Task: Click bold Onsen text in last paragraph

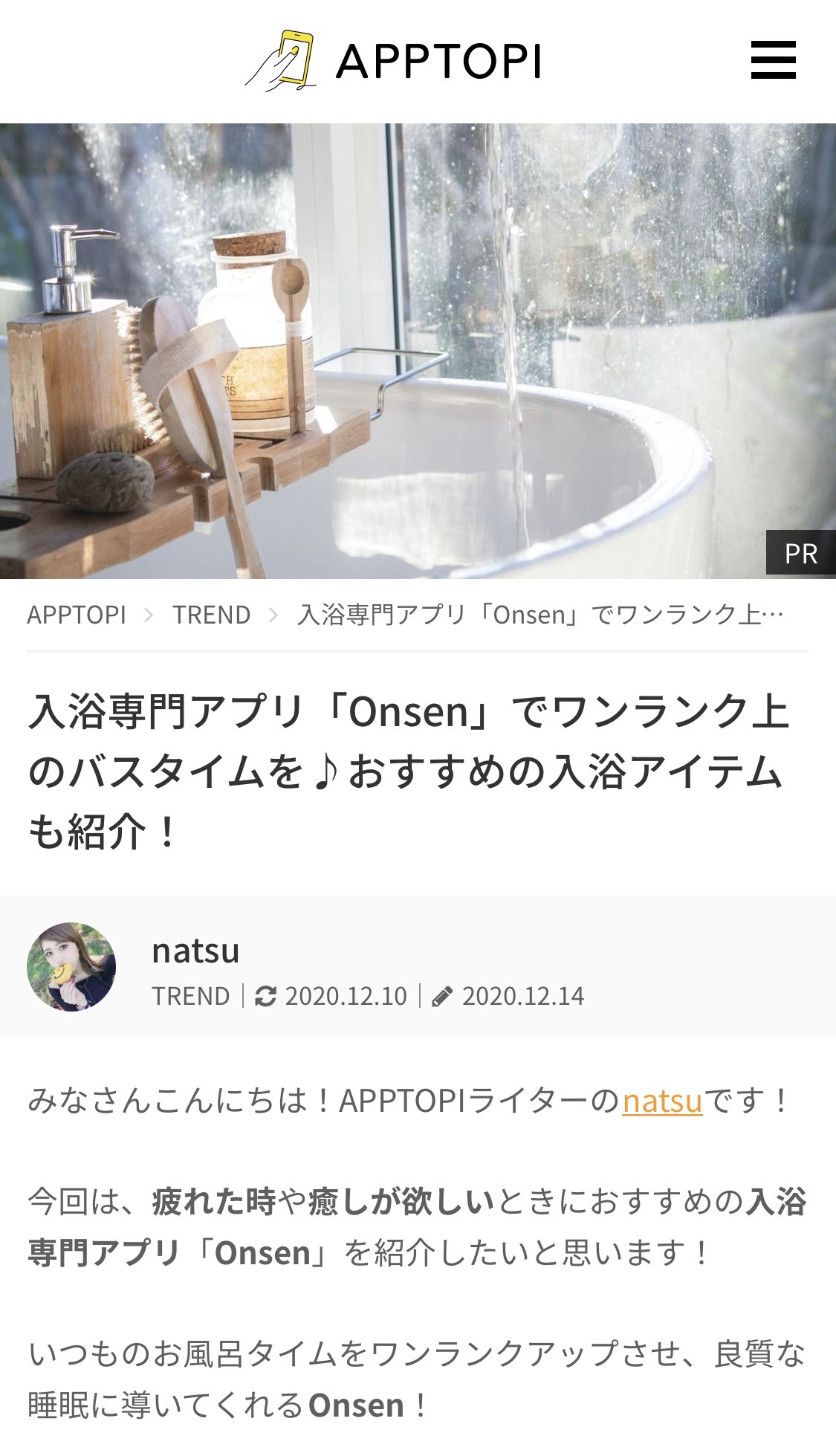Action: coord(356,1405)
